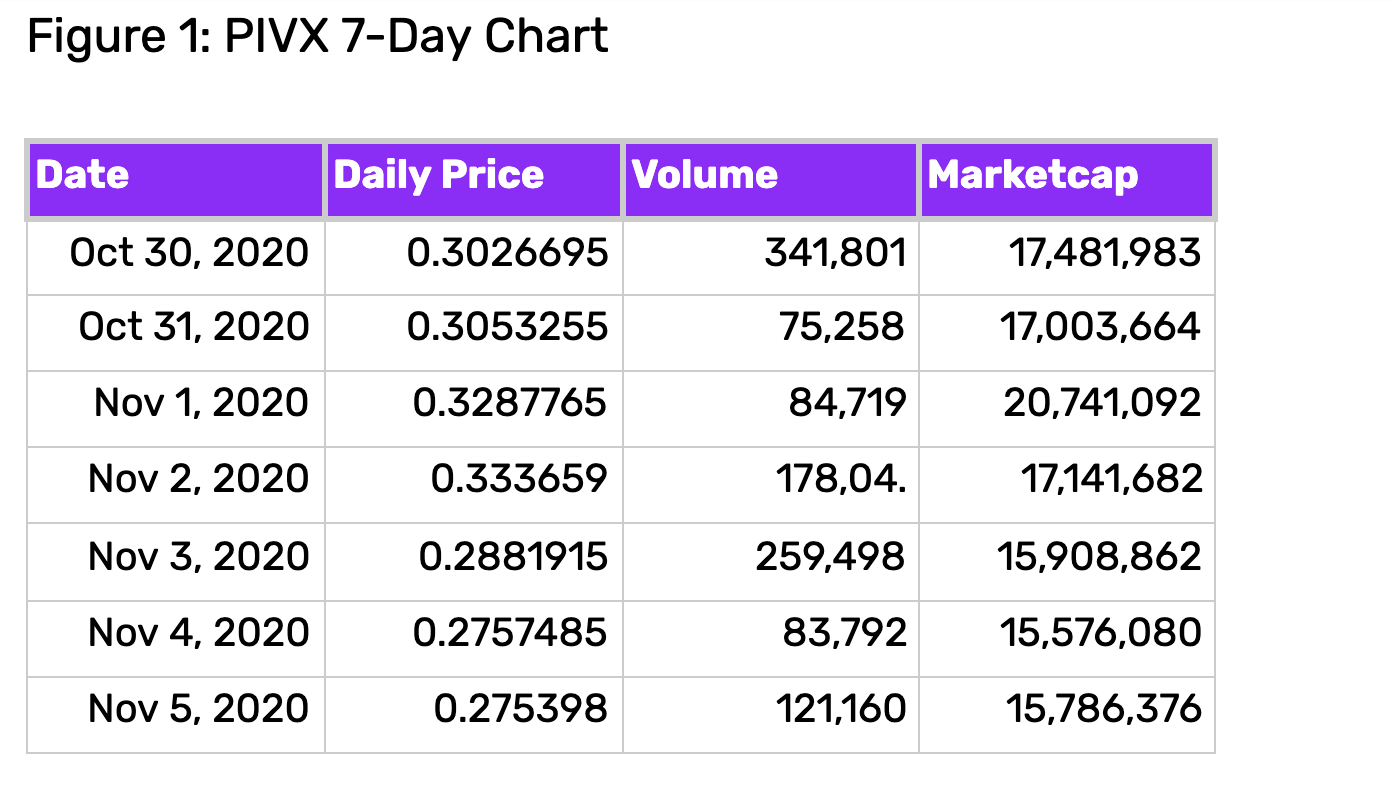This screenshot has width=1392, height=798.
Task: Click the Nov 4, 2020 date cell
Action: 176,639
